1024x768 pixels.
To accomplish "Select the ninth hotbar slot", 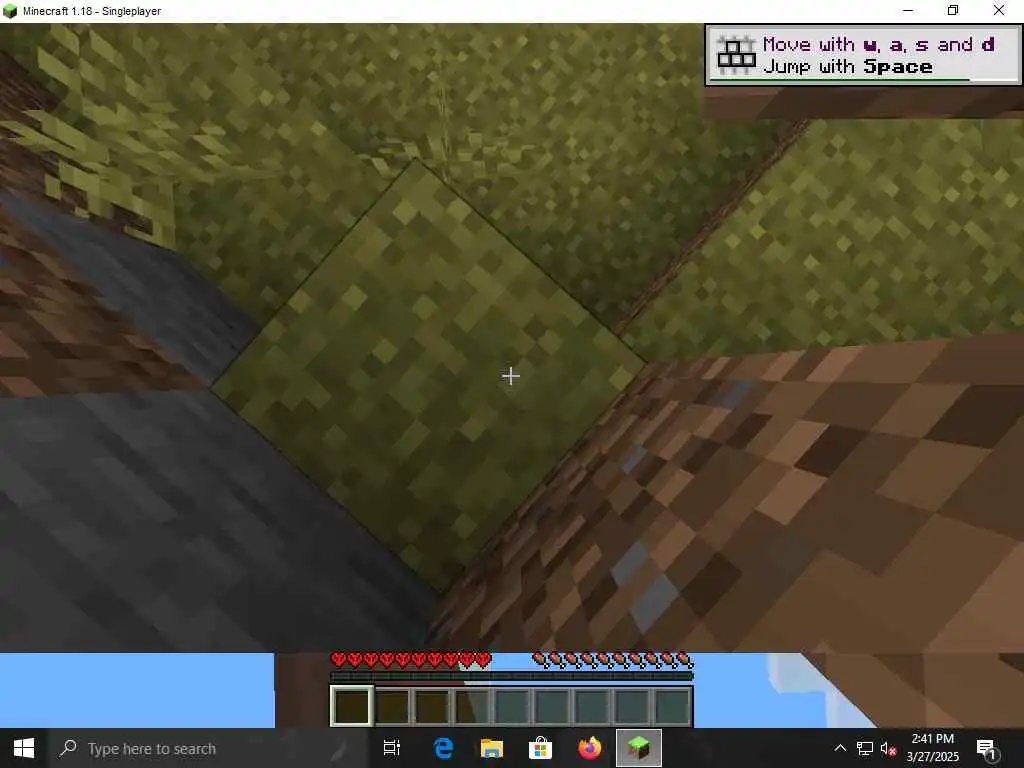I will (671, 706).
